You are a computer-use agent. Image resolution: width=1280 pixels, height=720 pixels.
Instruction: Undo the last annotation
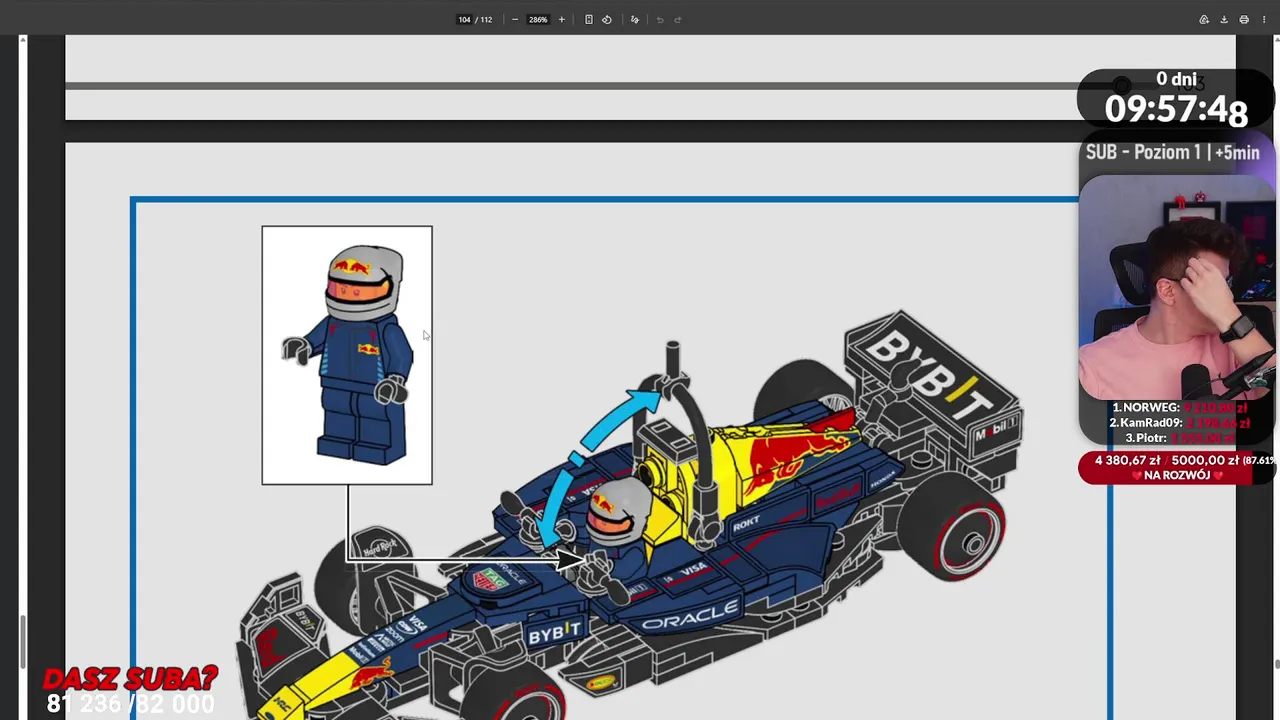click(660, 19)
